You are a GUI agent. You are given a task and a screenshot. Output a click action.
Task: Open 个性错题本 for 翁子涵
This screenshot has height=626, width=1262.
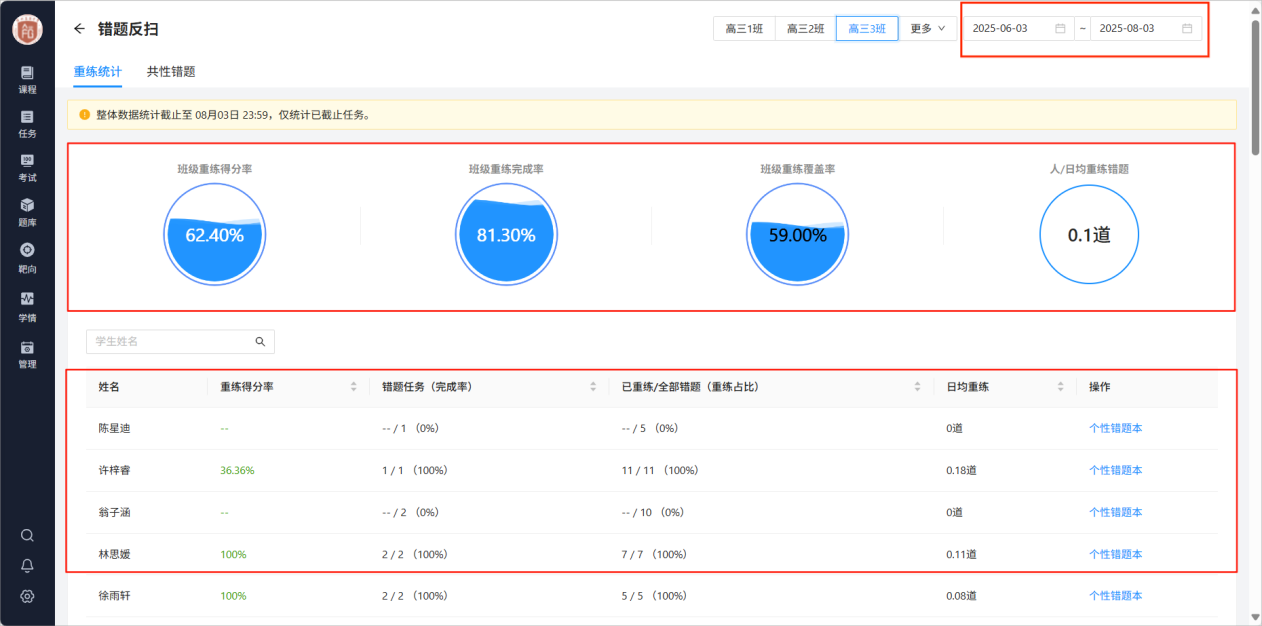[1115, 512]
